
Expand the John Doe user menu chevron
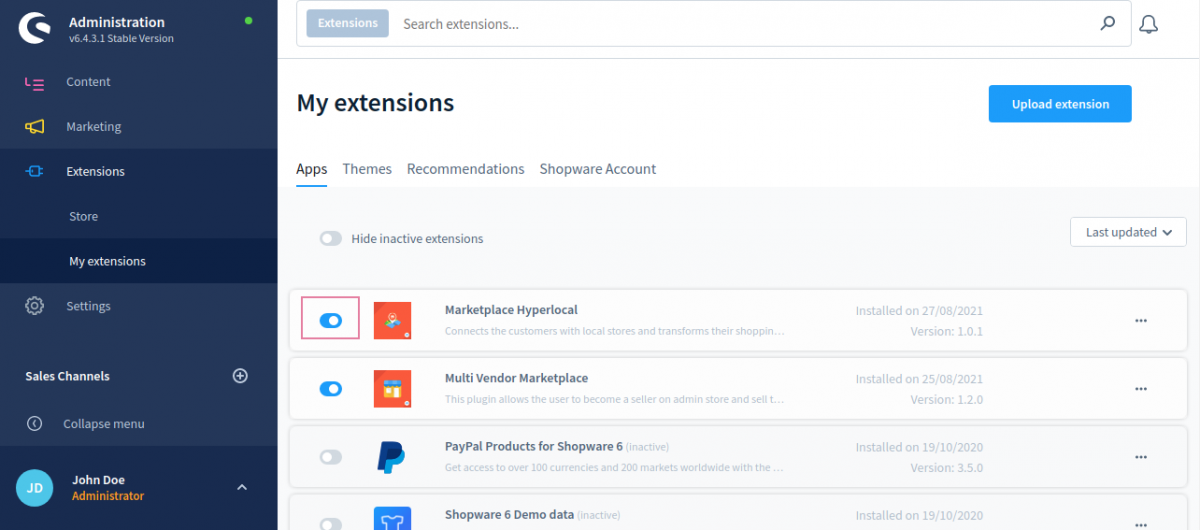pos(241,487)
